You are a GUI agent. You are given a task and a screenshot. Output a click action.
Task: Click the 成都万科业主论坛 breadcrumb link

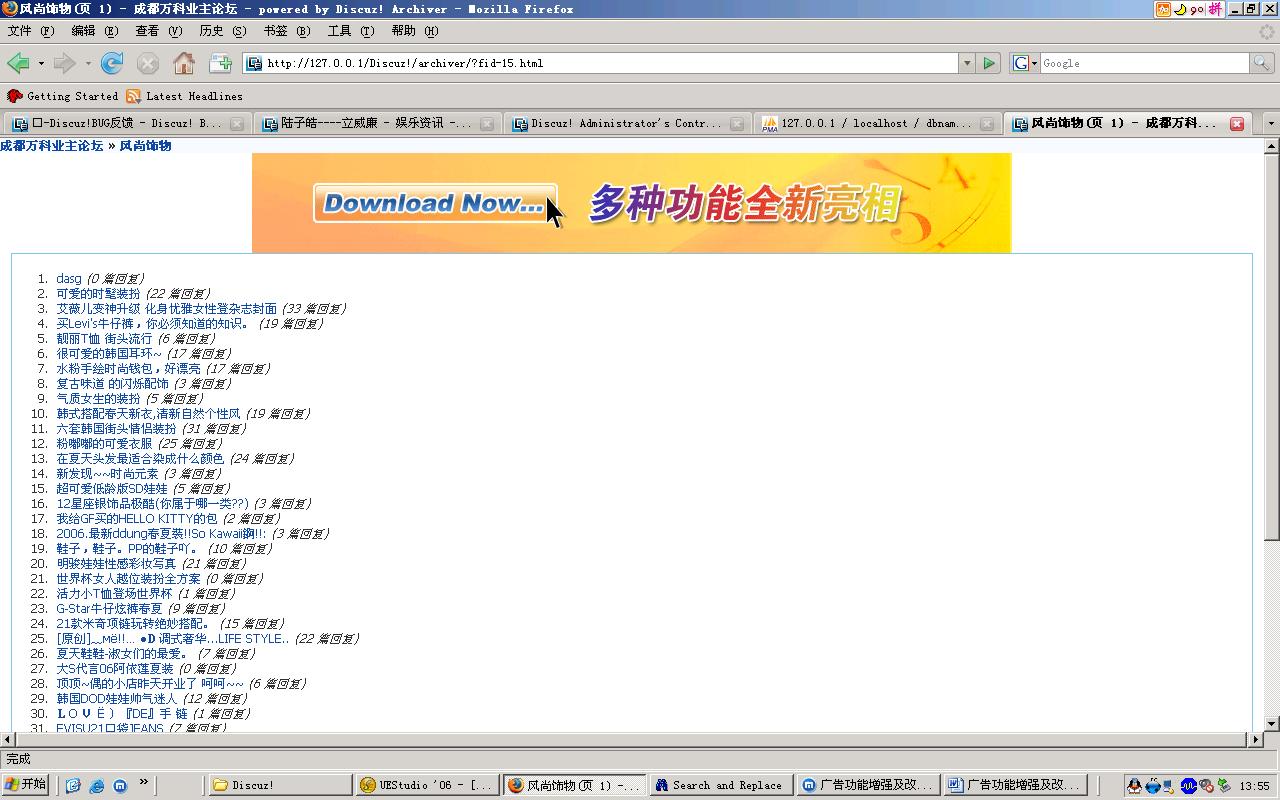52,146
